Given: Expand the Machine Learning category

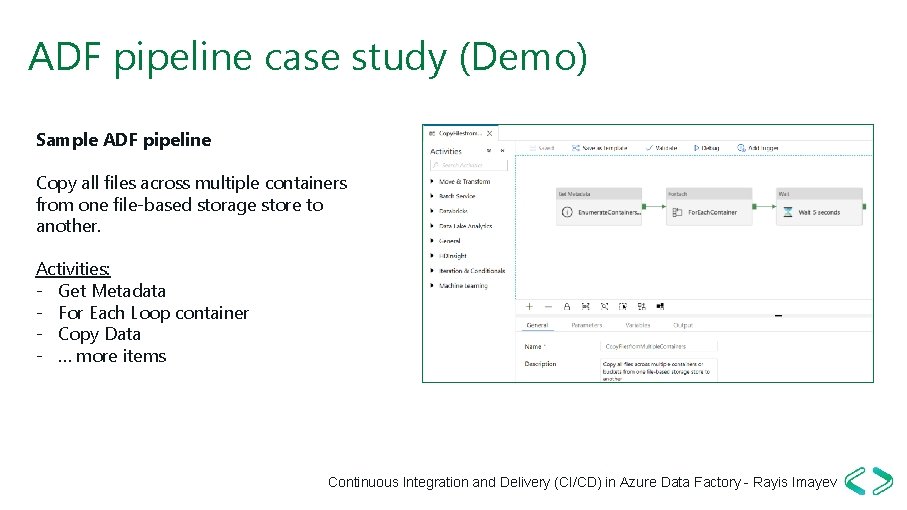Looking at the screenshot, I should pos(459,286).
